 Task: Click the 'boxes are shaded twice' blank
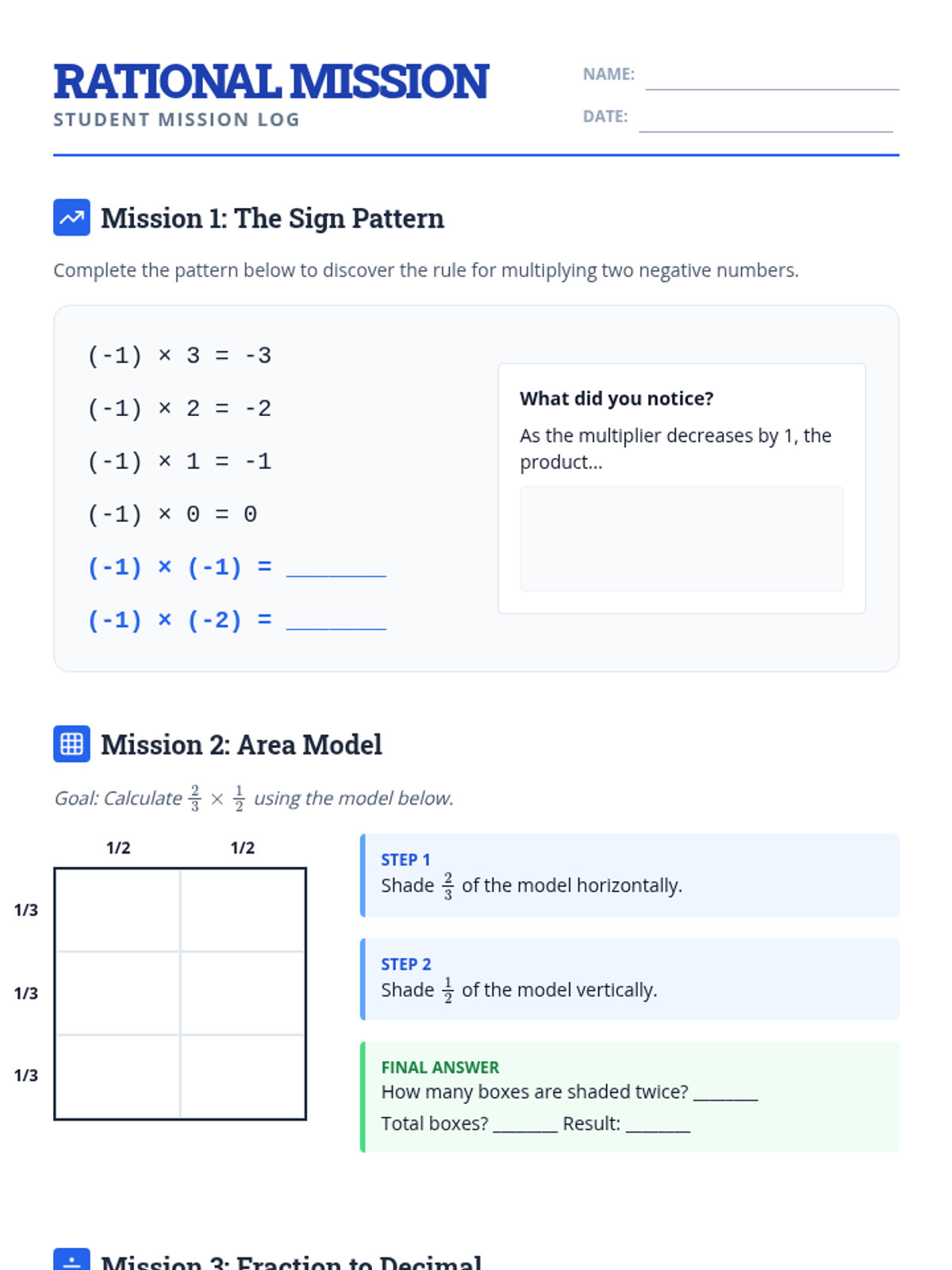point(726,1093)
